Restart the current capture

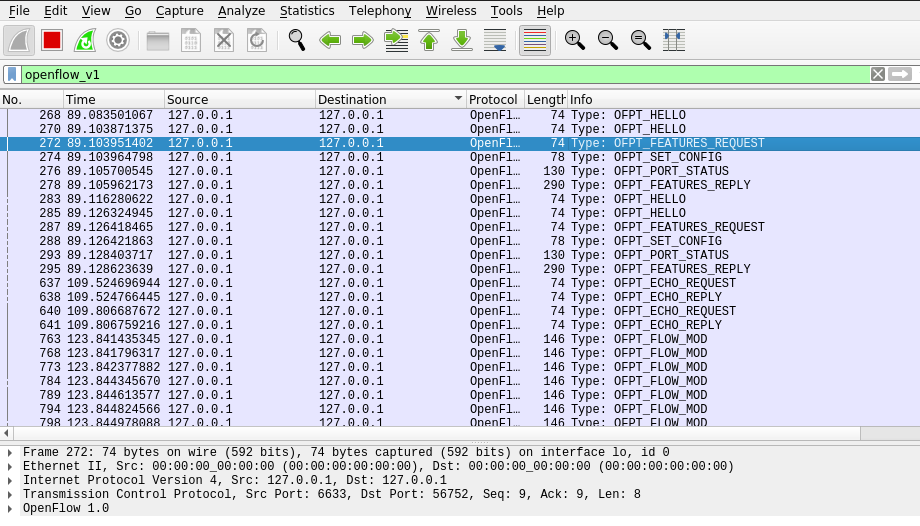coord(85,40)
